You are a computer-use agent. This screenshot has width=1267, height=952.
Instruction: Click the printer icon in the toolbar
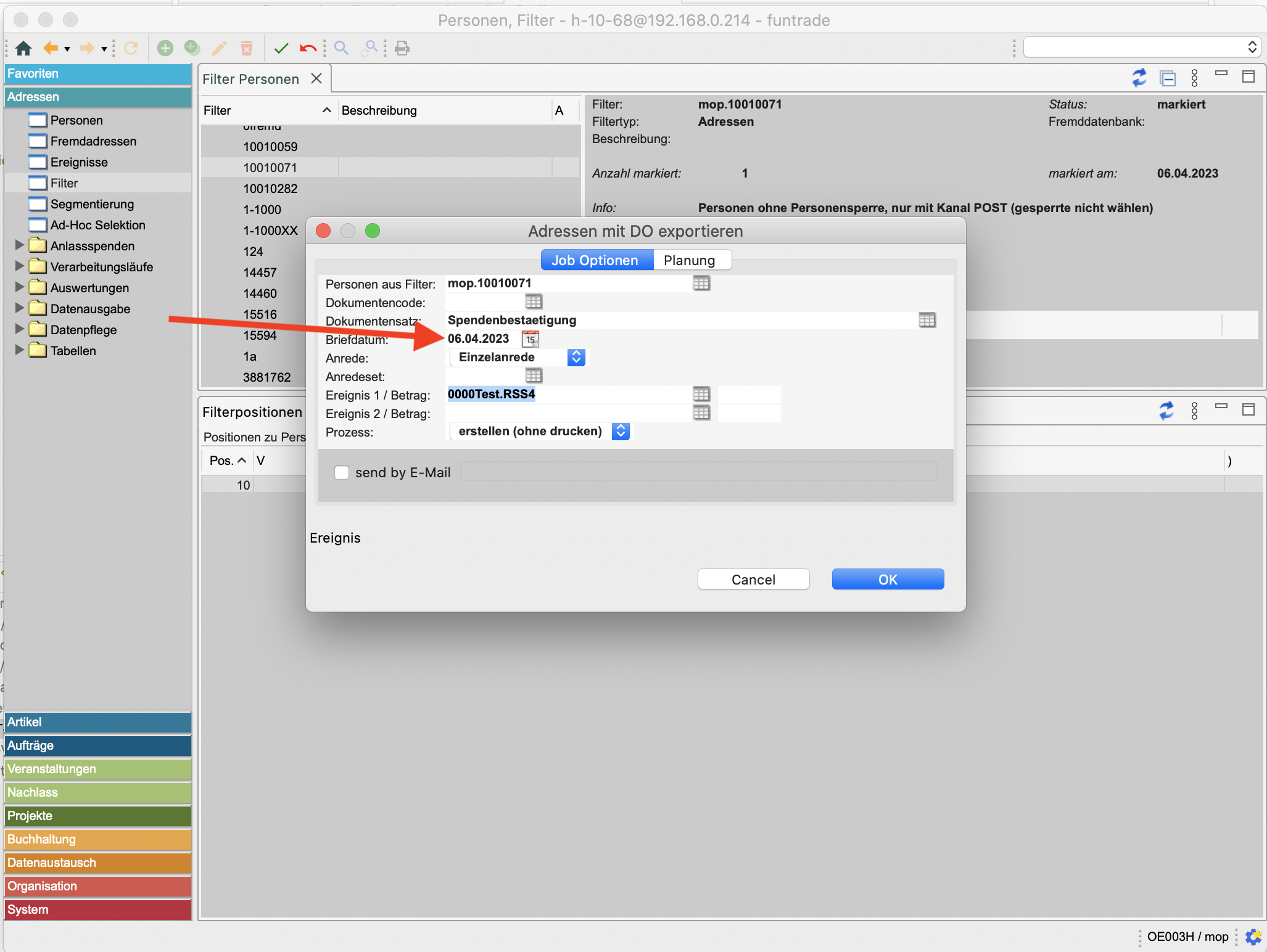(402, 48)
